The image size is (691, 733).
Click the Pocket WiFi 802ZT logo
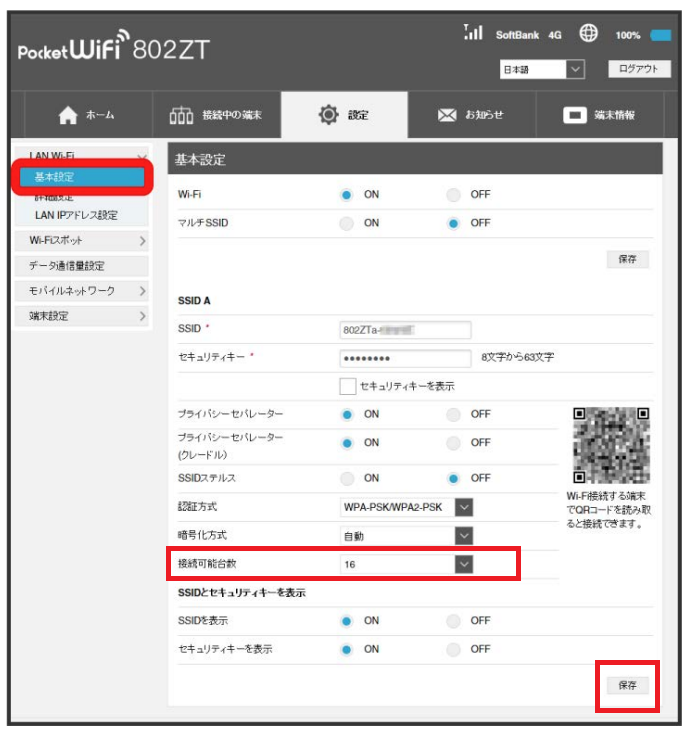114,45
